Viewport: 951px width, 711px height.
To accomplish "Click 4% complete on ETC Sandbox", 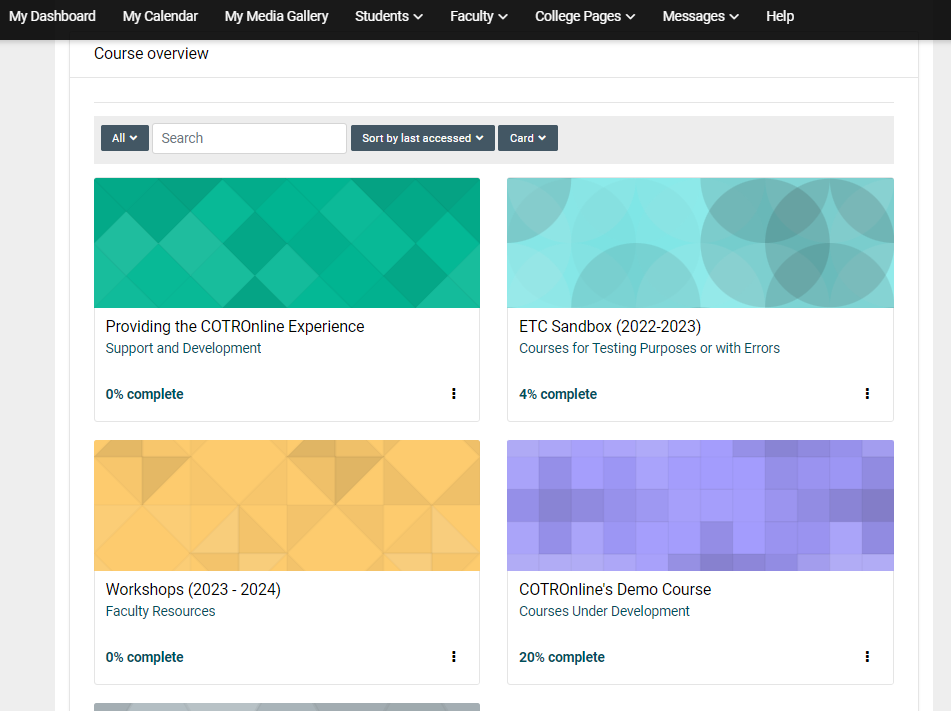I will 558,394.
